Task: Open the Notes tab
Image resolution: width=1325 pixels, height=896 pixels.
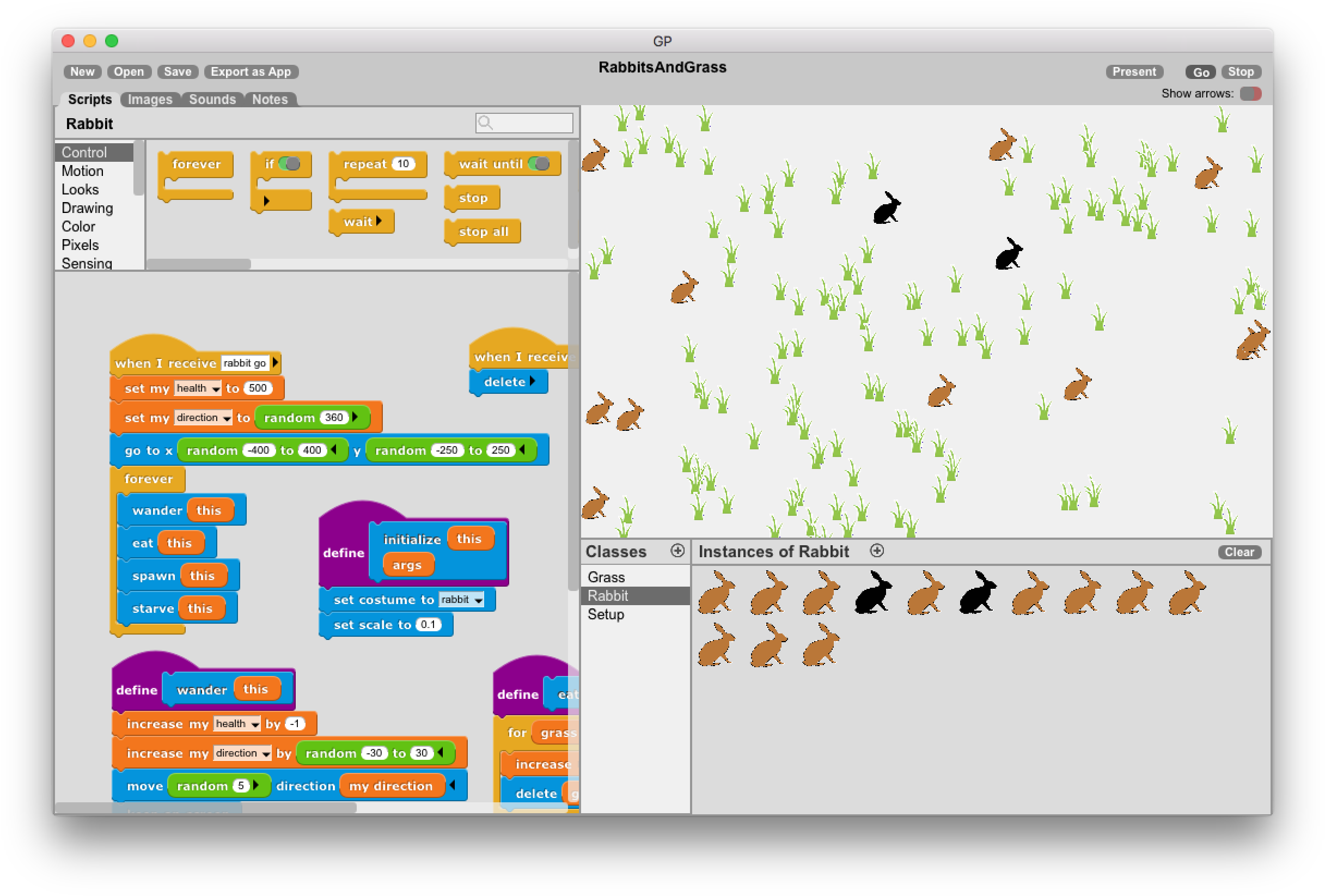Action: click(x=270, y=99)
